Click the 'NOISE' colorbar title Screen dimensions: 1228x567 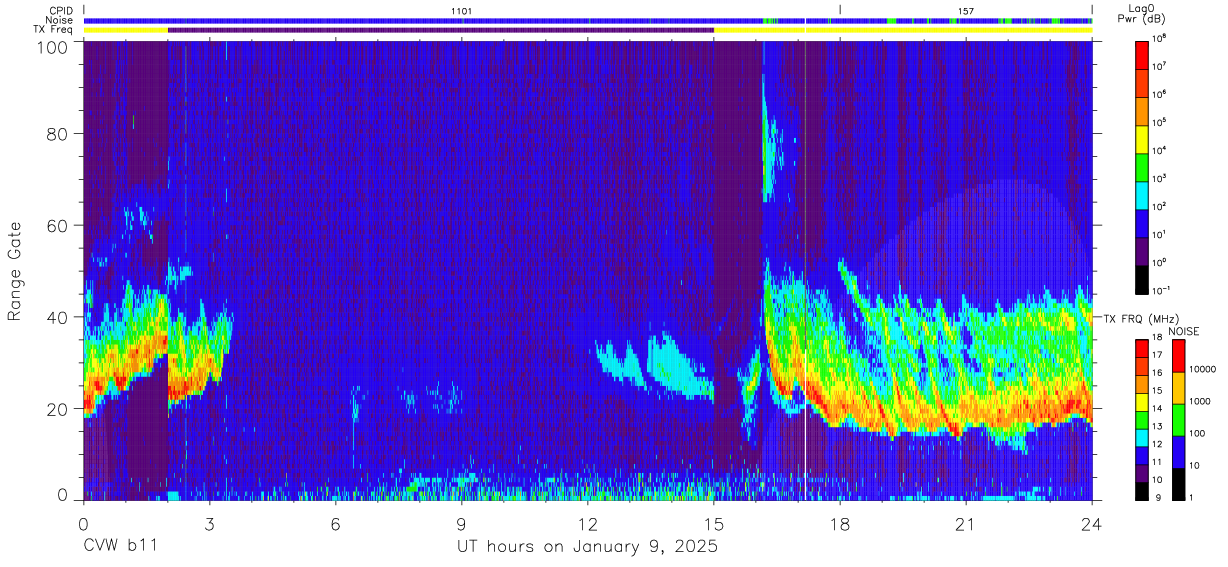1183,331
